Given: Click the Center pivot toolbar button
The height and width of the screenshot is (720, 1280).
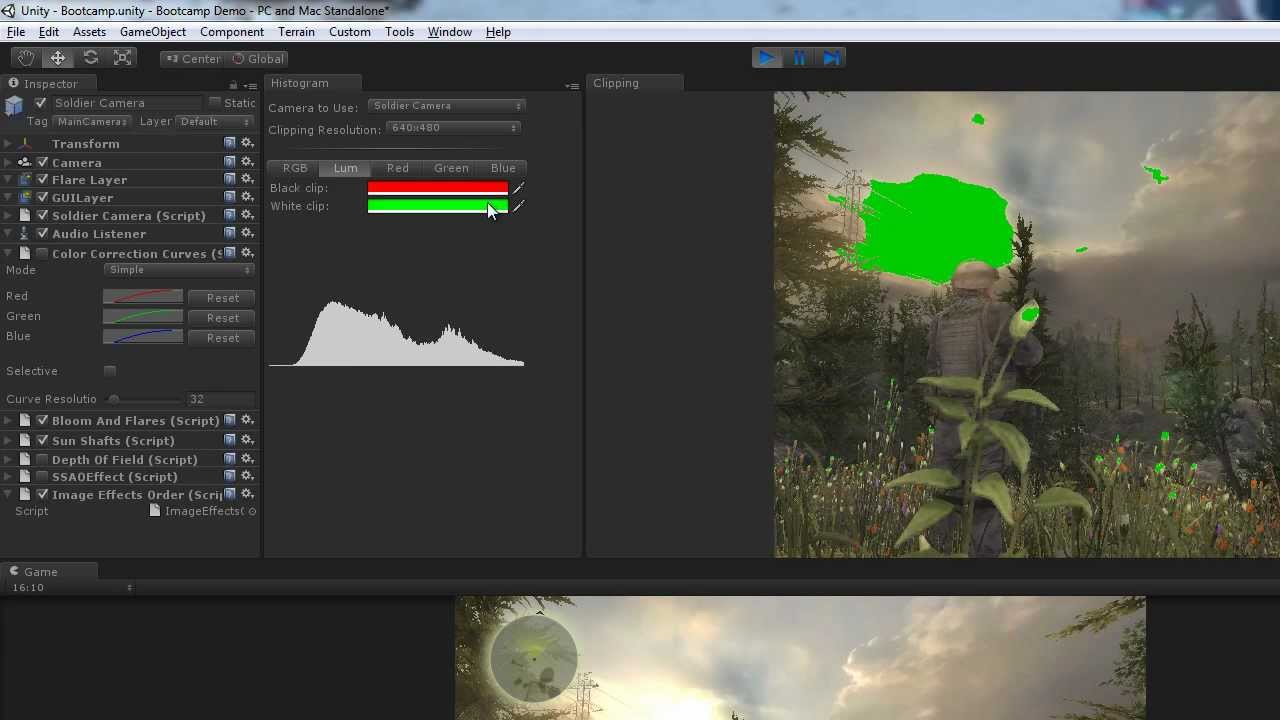Looking at the screenshot, I should 194,58.
